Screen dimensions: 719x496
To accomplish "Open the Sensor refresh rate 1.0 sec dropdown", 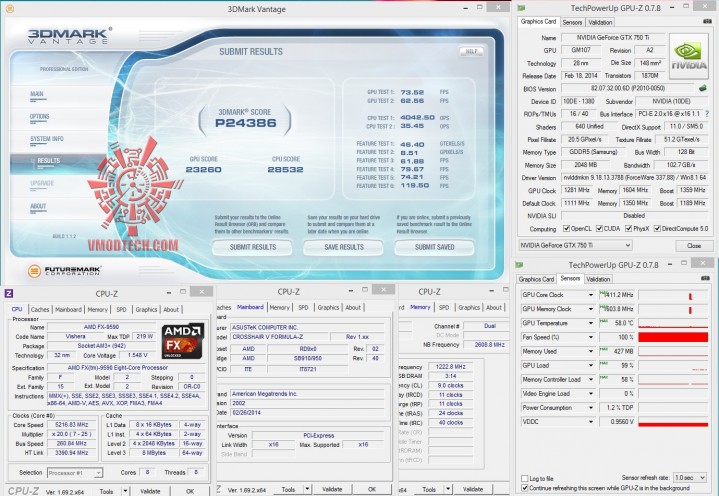I will (690, 478).
